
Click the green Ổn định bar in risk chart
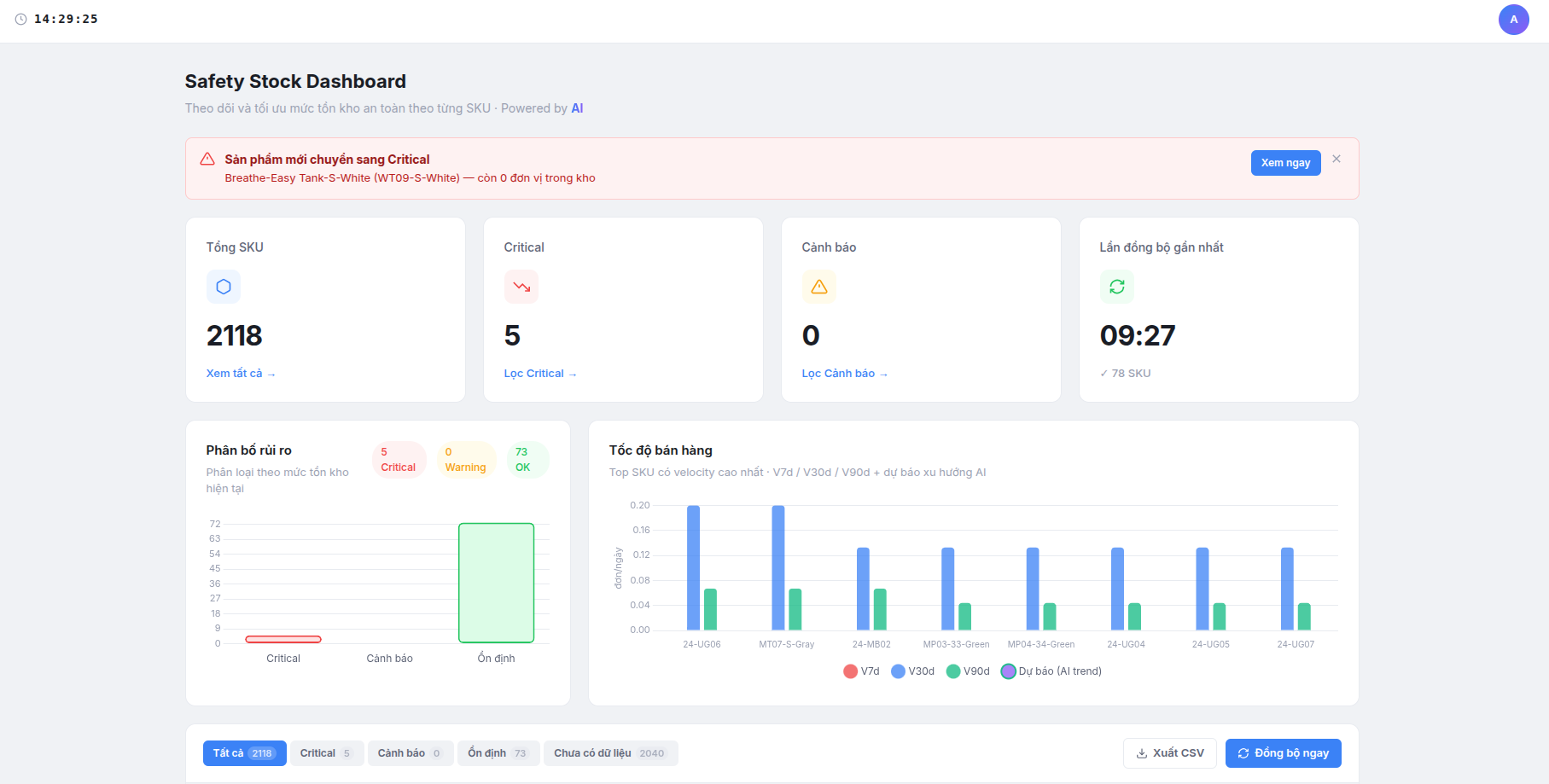(496, 583)
